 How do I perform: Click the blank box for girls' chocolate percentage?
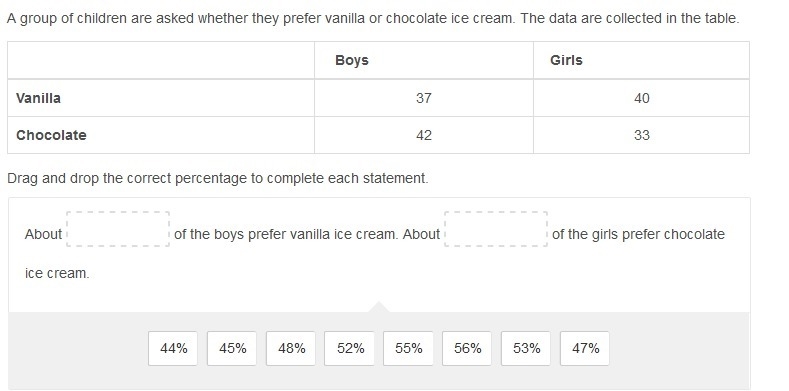click(496, 229)
